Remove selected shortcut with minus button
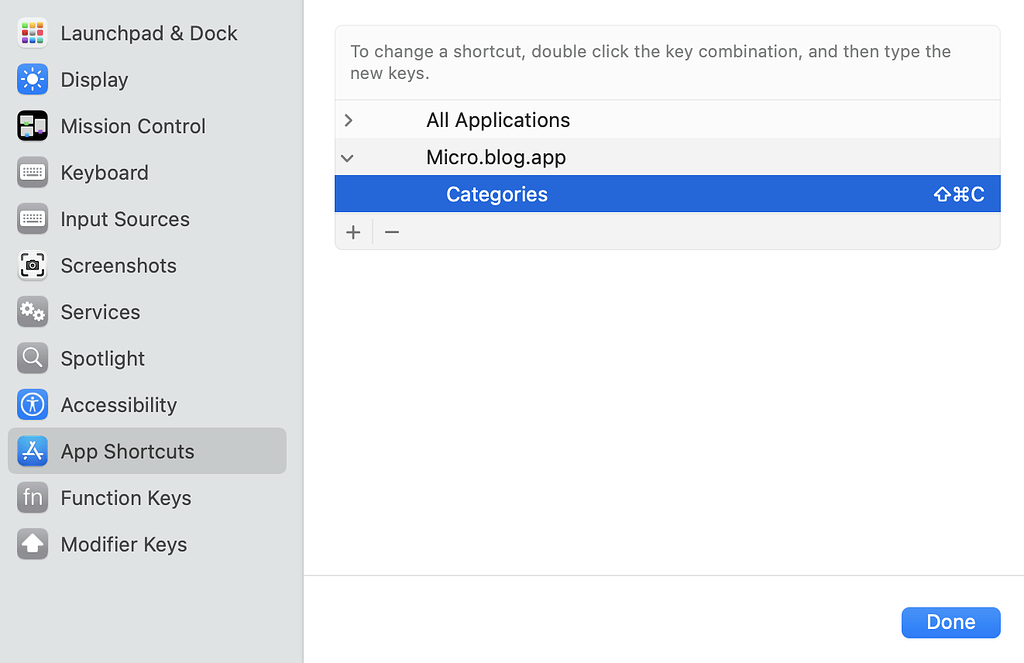Viewport: 1024px width, 663px height. point(391,231)
